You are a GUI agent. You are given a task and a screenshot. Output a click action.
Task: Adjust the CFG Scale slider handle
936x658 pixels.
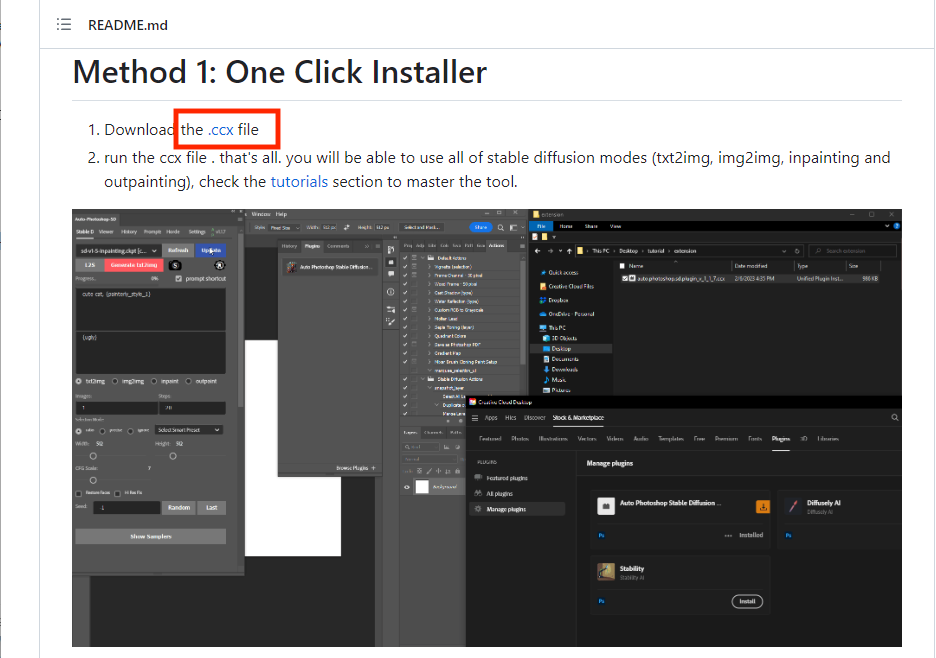pyautogui.click(x=93, y=480)
